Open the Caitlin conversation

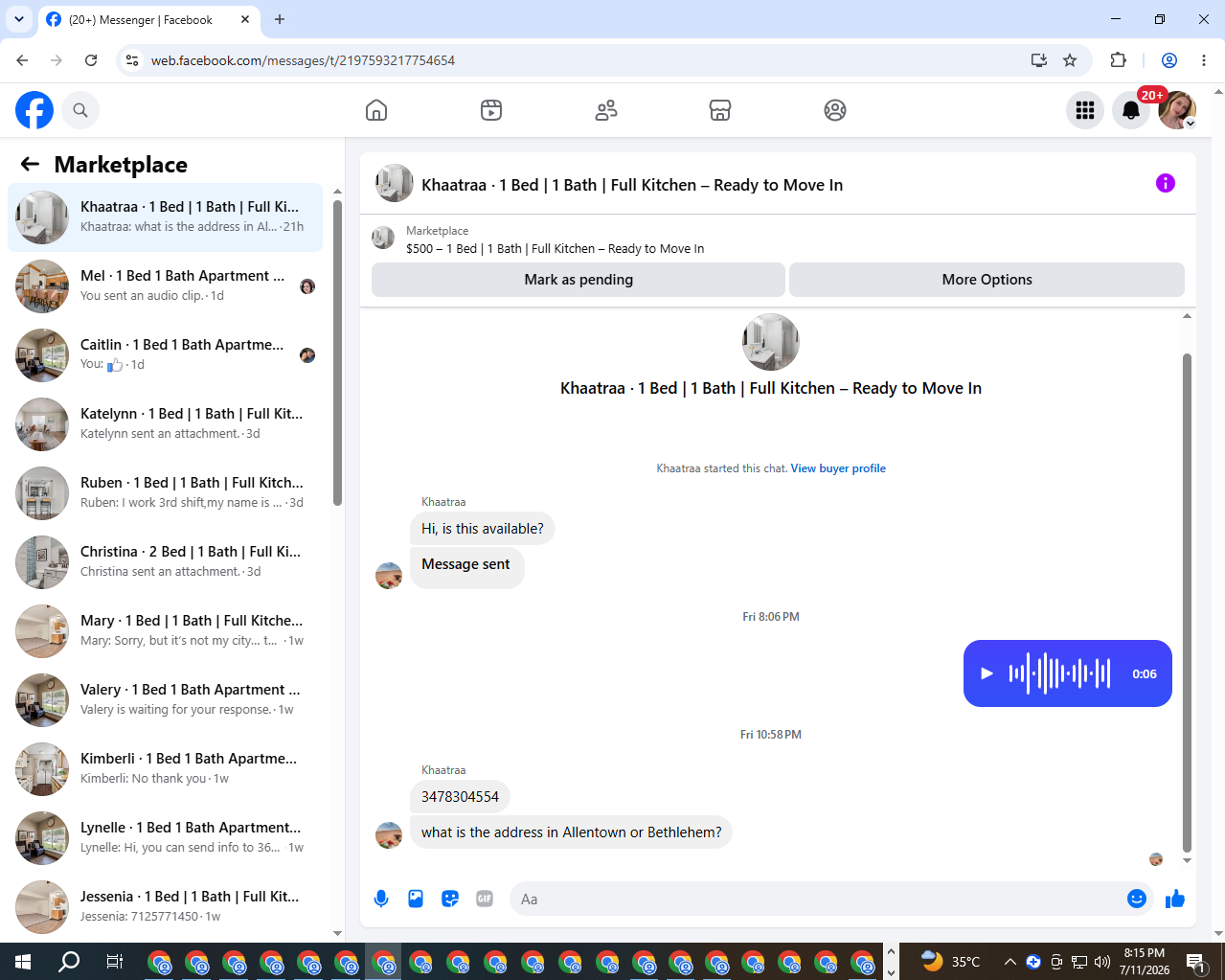(166, 355)
